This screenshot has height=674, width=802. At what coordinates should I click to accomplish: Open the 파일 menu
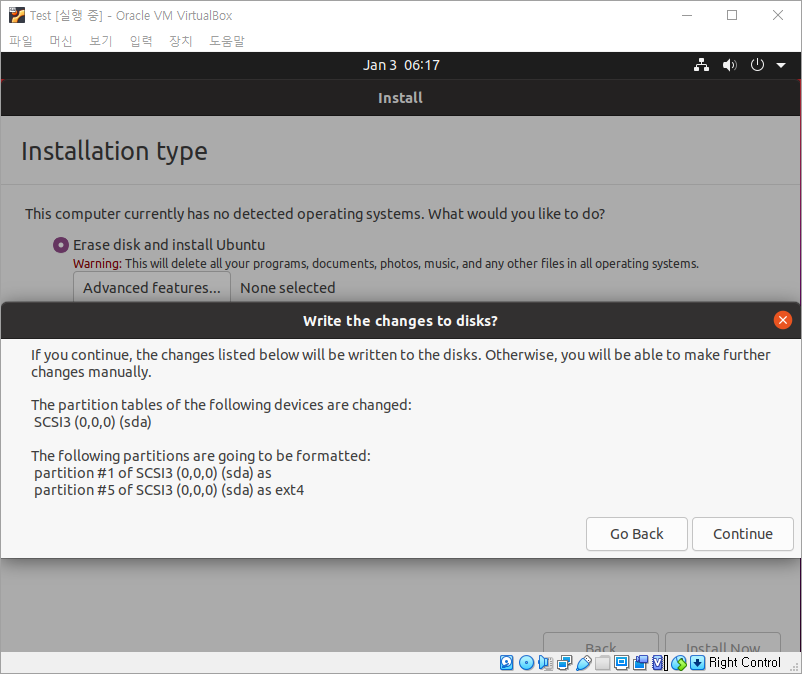[x=21, y=41]
